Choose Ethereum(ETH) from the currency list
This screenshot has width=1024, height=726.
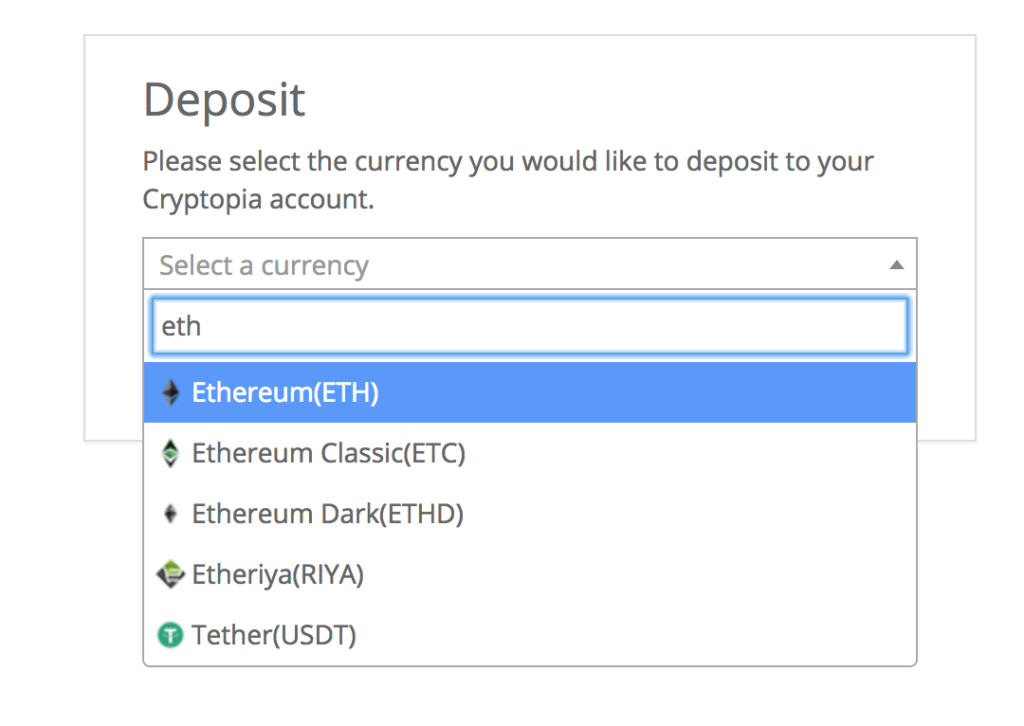pyautogui.click(x=530, y=392)
